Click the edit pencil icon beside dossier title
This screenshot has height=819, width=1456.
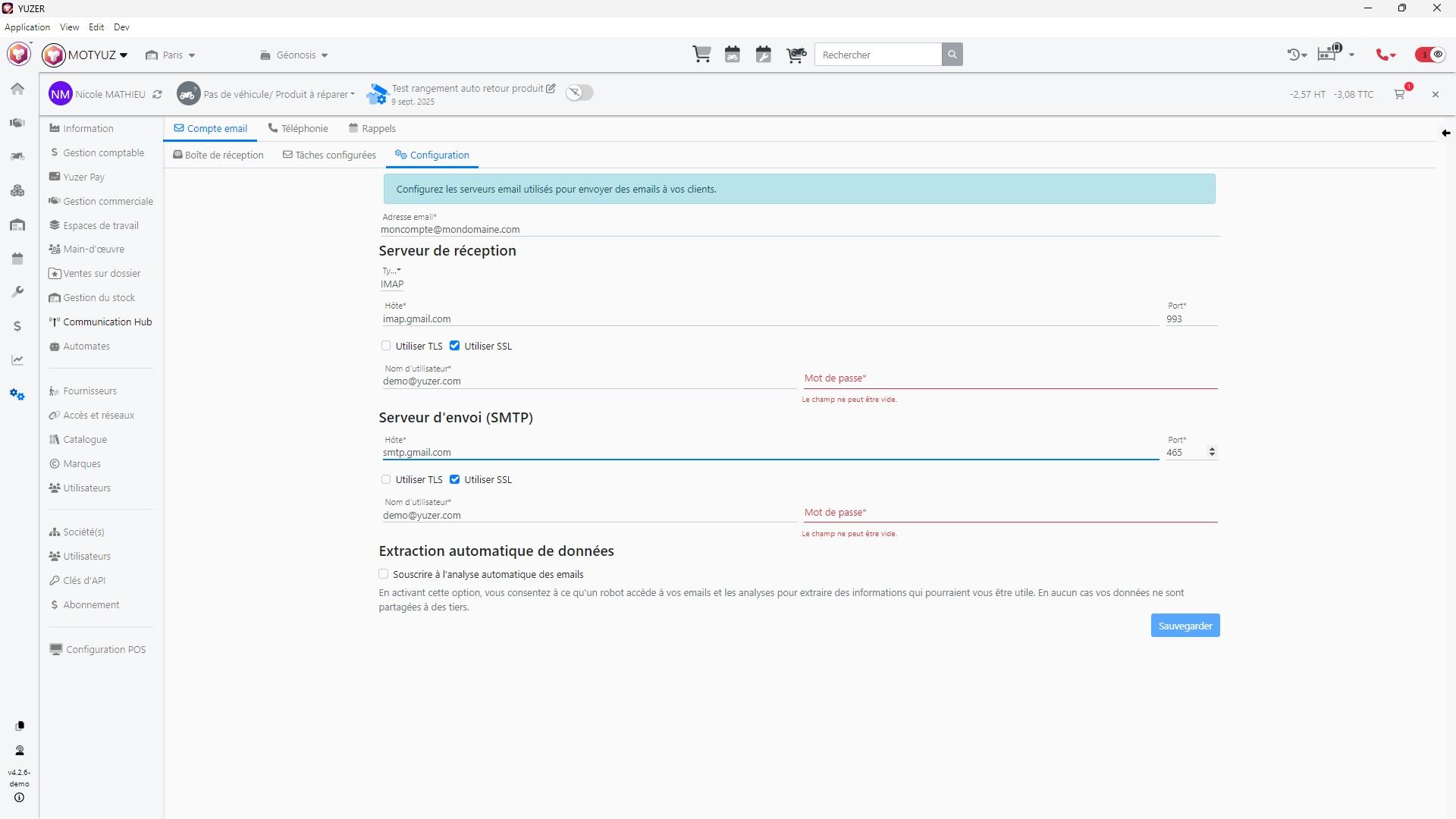[x=551, y=89]
